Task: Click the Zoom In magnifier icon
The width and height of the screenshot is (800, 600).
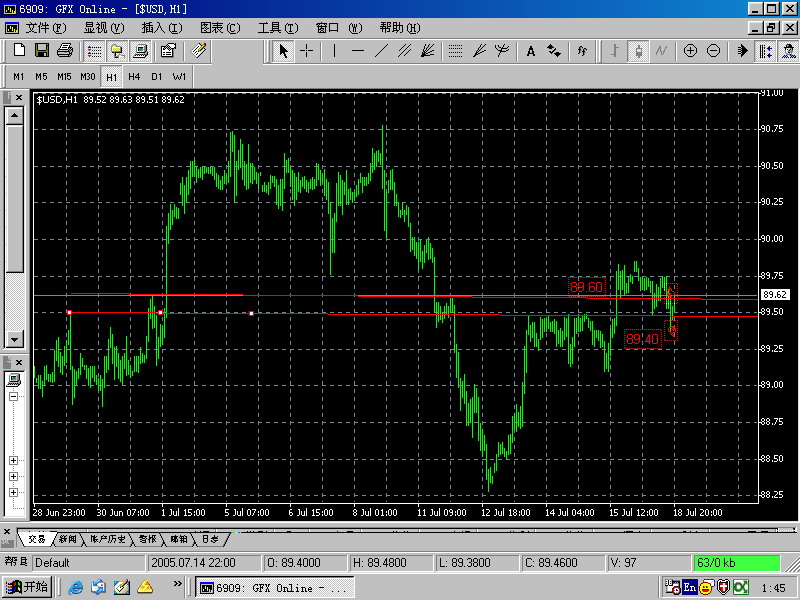Action: (690, 50)
